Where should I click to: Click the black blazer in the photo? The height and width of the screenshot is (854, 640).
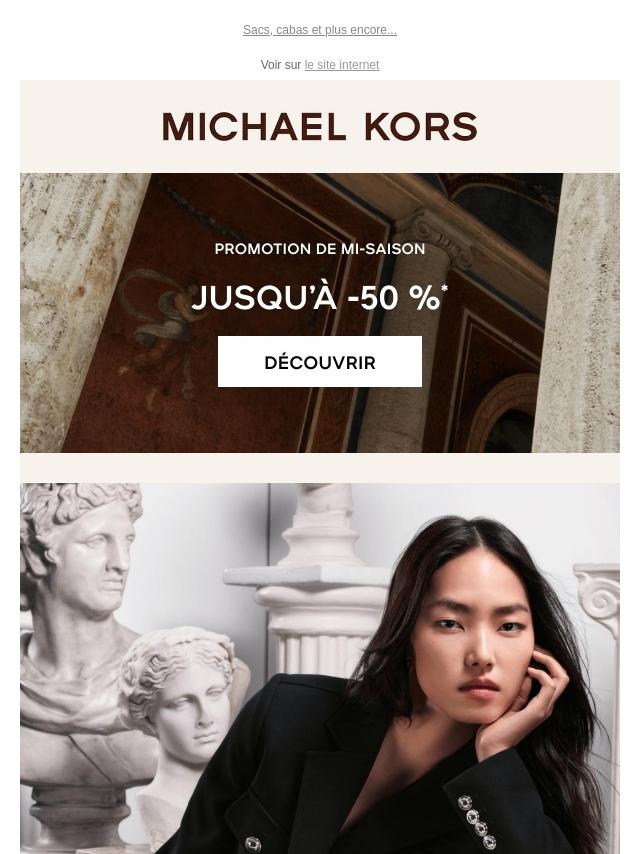click(349, 773)
